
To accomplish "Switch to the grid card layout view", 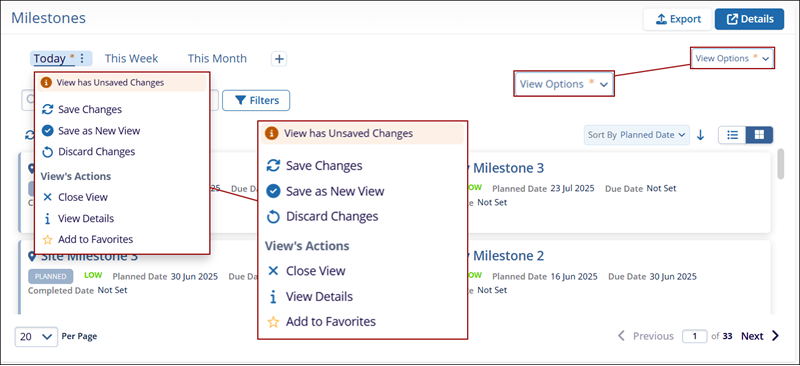I will coord(759,135).
